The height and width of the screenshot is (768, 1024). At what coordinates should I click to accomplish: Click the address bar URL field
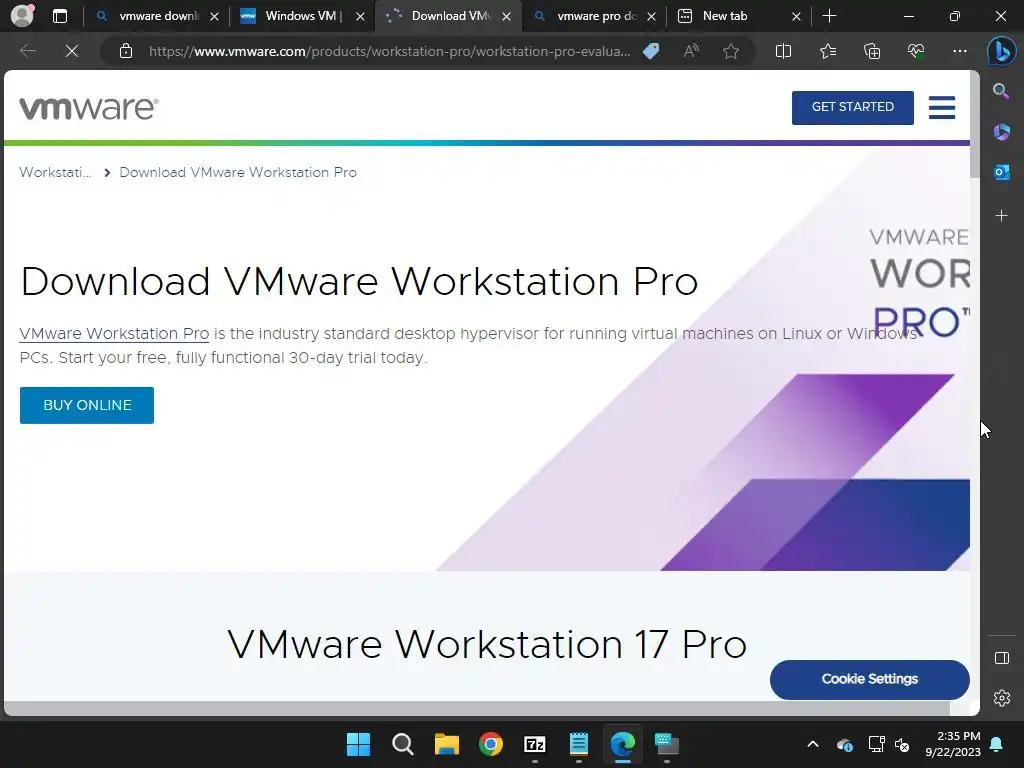pyautogui.click(x=389, y=51)
